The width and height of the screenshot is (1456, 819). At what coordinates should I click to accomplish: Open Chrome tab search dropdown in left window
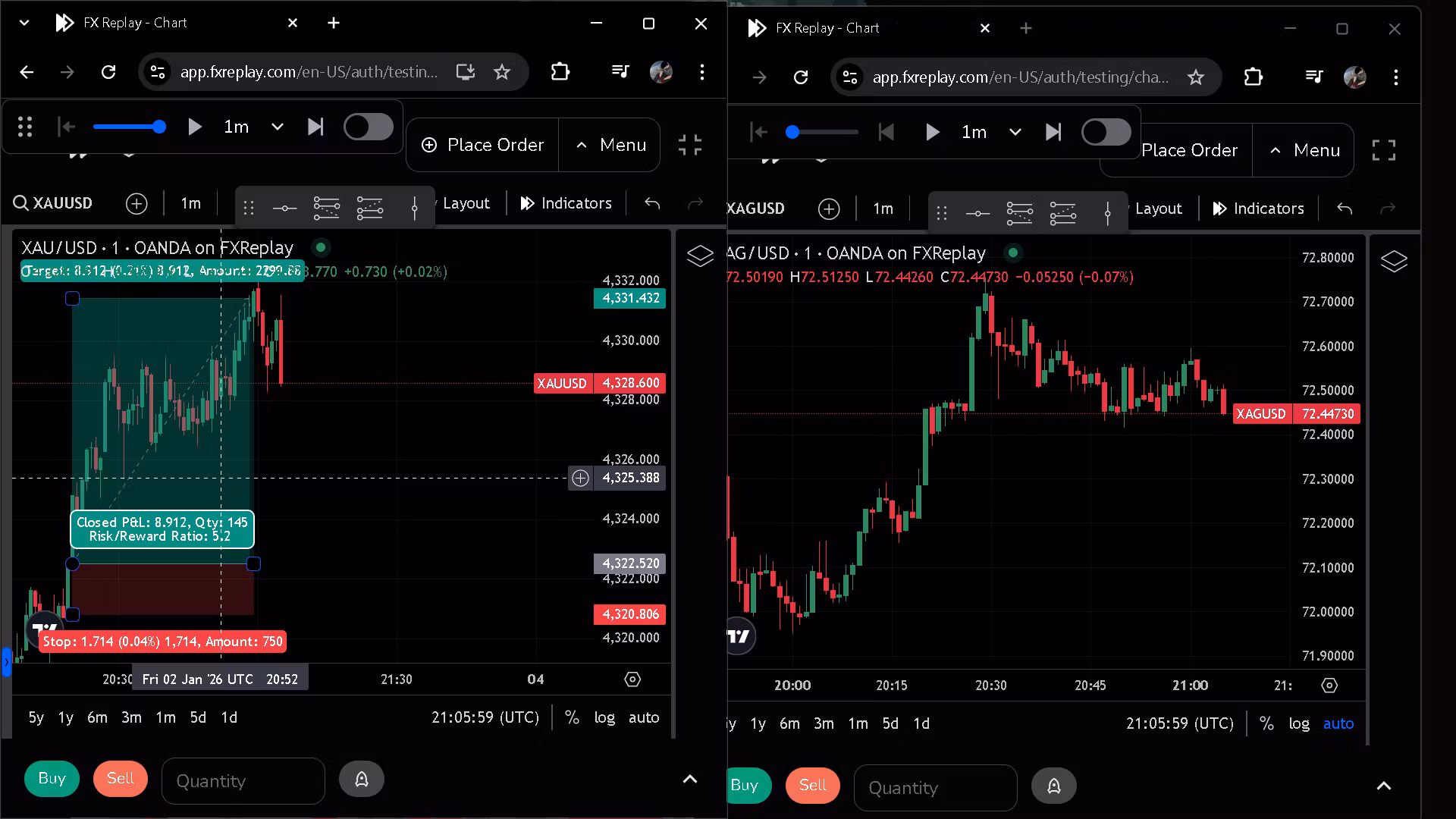point(24,23)
